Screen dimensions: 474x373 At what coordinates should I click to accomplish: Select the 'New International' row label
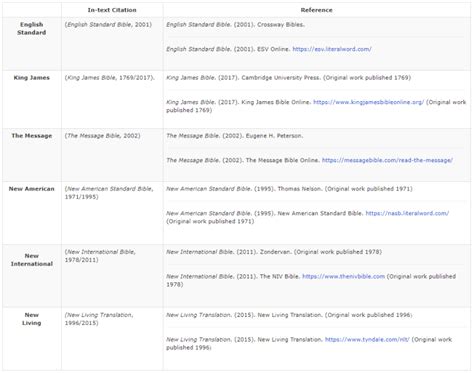point(32,260)
